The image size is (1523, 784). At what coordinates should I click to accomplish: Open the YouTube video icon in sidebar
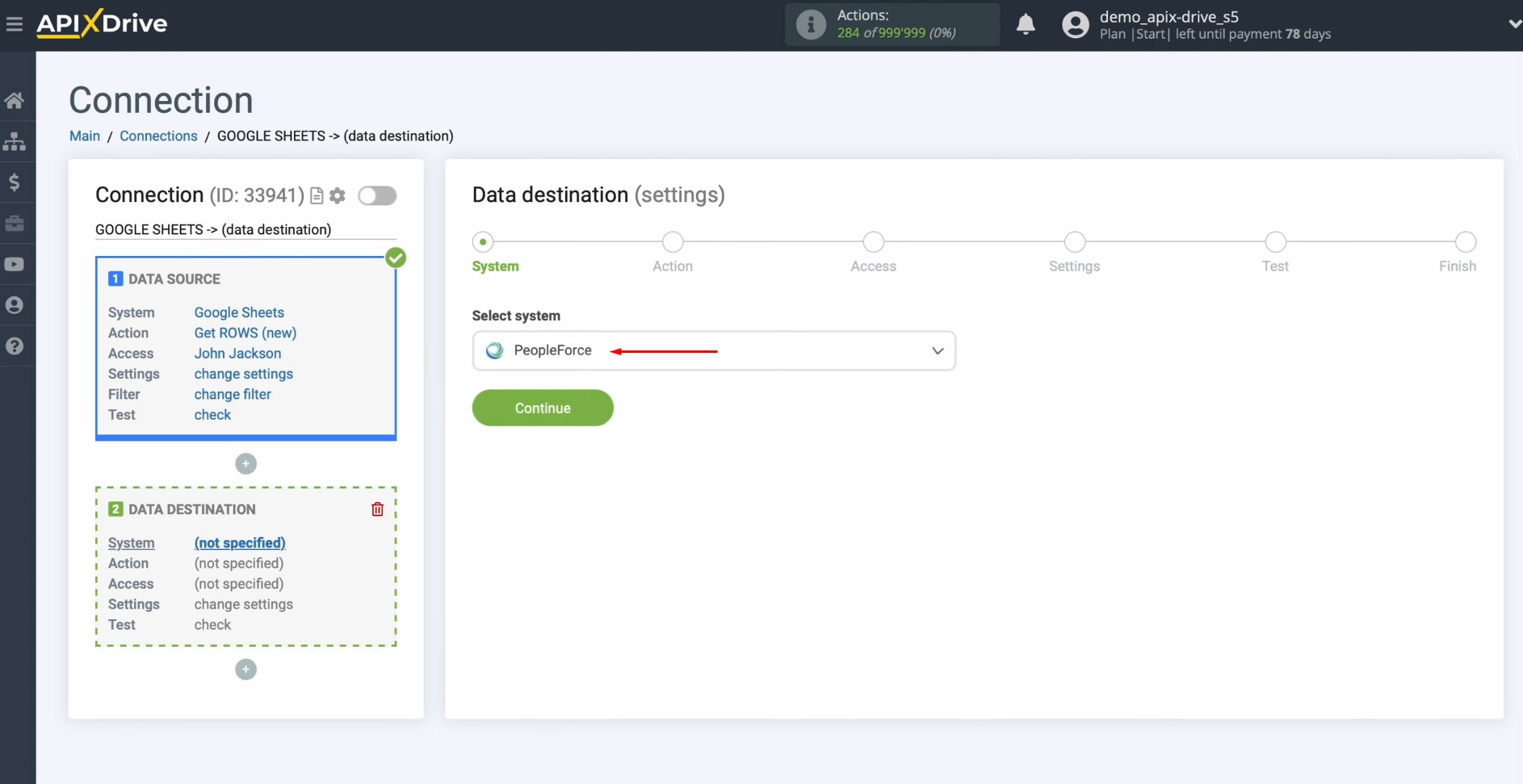click(15, 264)
